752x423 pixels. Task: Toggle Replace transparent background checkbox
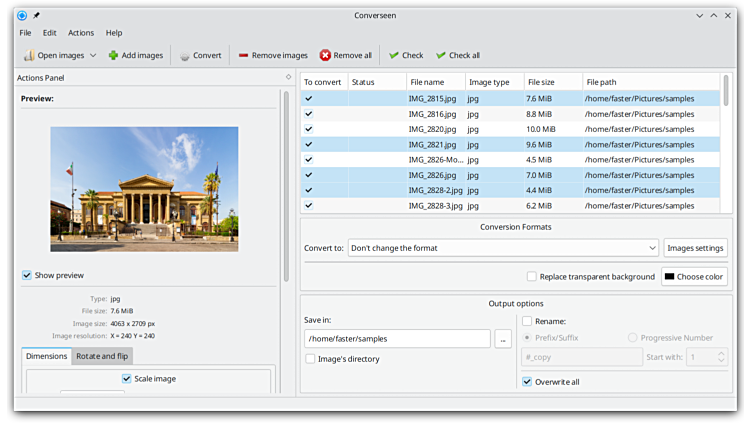coord(532,277)
